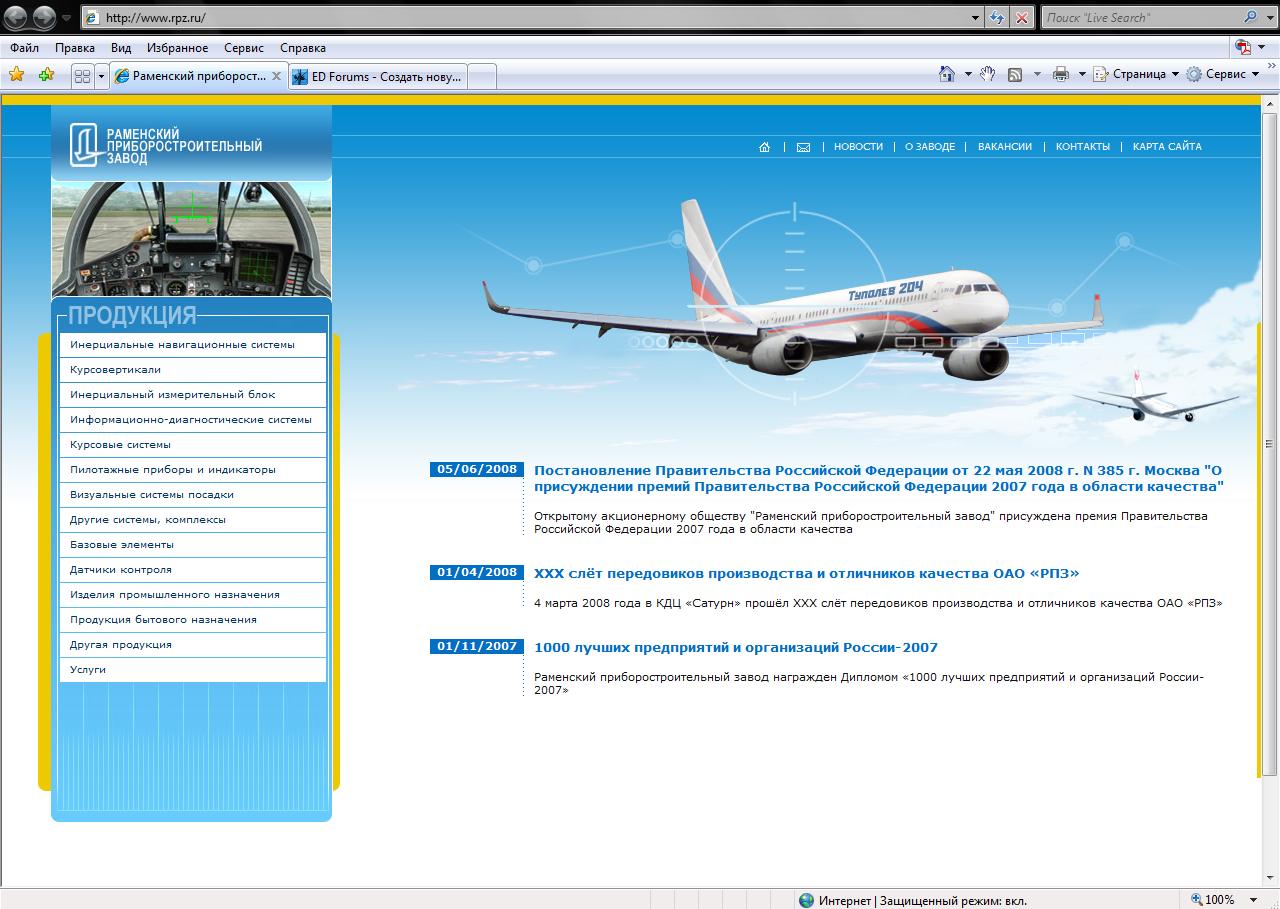Open the Сервис menu in menu bar
Viewport: 1280px width, 909px height.
click(244, 48)
